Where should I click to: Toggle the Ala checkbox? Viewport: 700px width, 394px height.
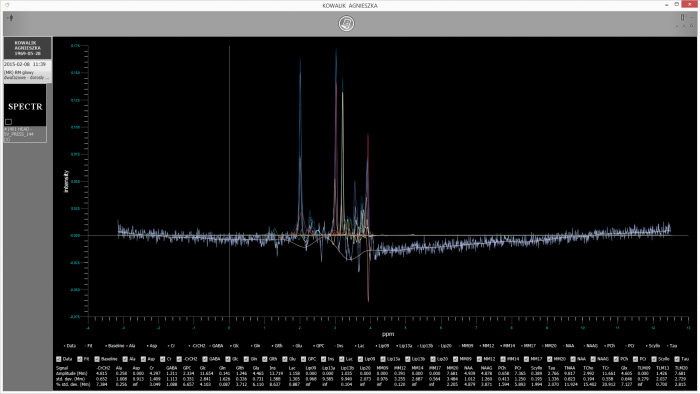click(125, 359)
